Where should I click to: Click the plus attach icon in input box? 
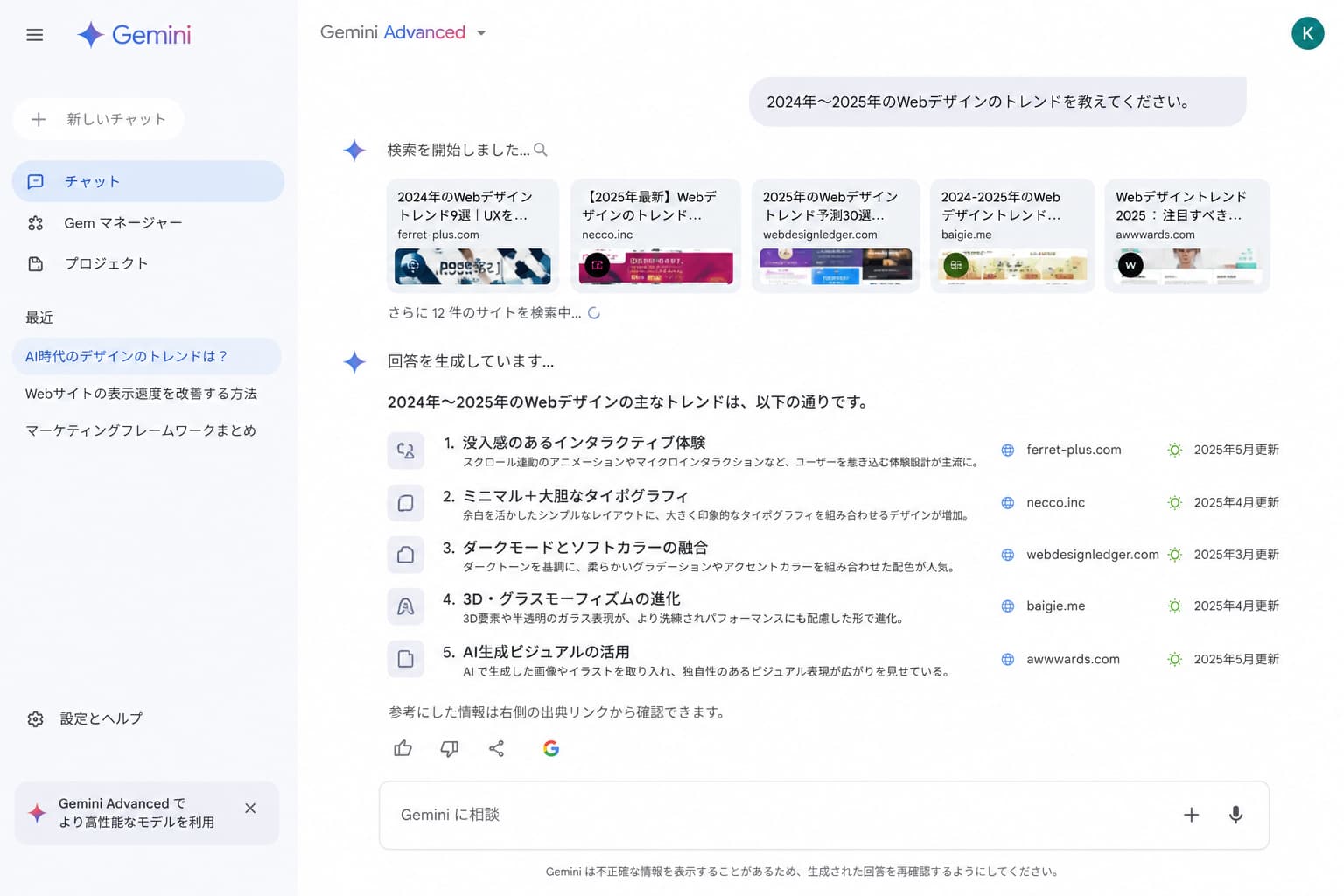tap(1191, 815)
